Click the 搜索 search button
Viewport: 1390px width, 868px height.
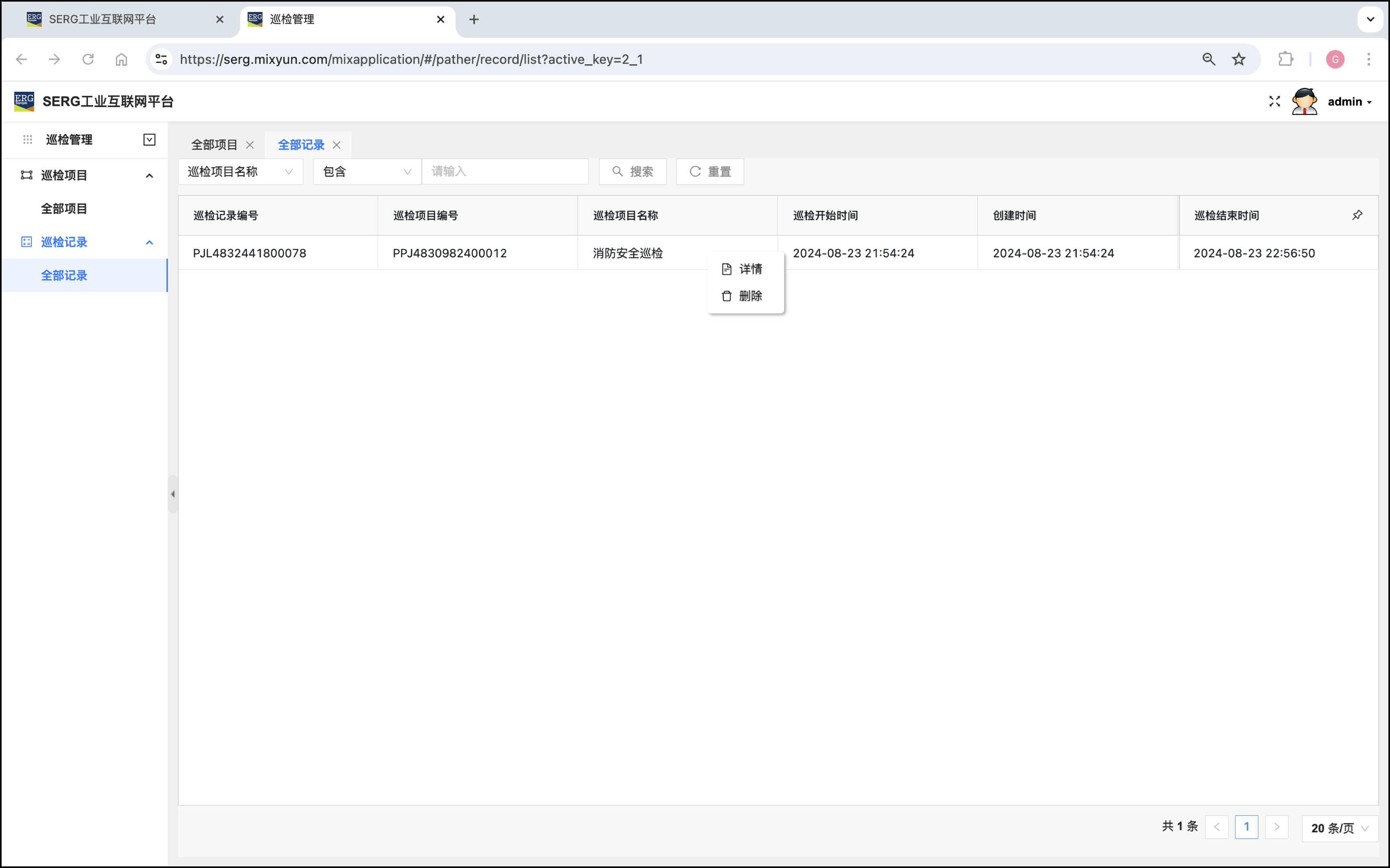[x=632, y=172]
